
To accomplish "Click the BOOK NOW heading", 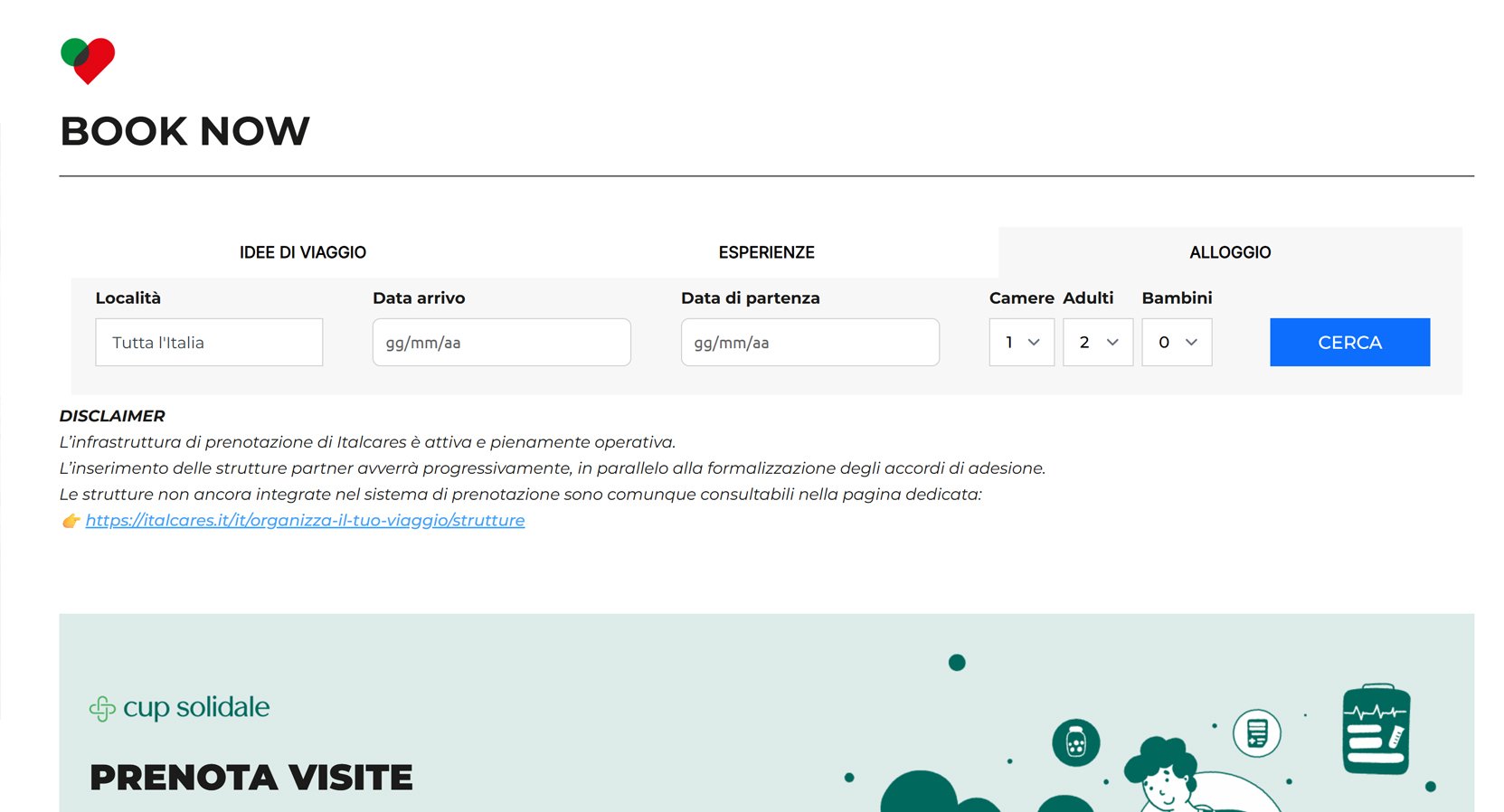I will [x=184, y=131].
